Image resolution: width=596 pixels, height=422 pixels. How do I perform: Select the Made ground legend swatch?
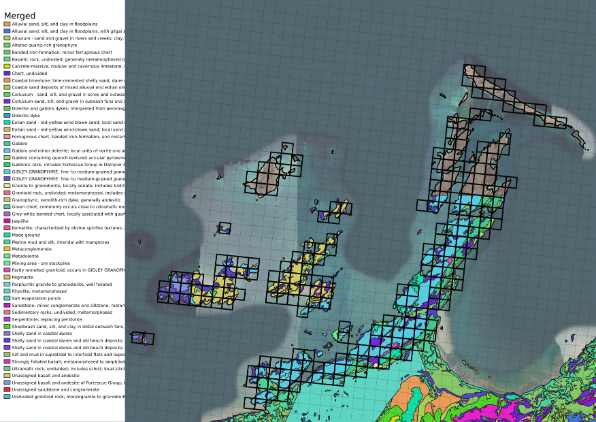[7, 235]
